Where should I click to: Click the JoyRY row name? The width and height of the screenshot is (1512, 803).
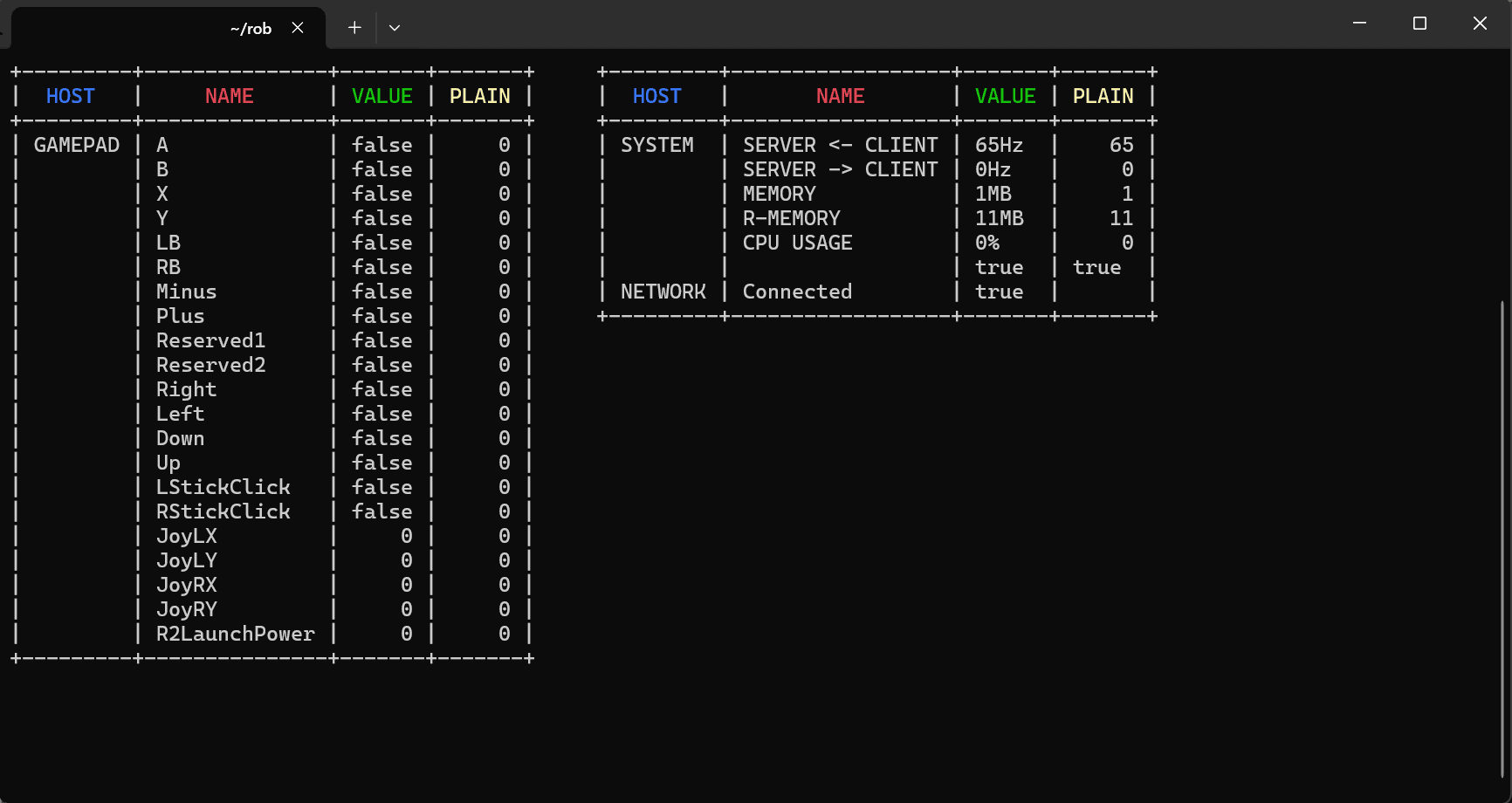point(186,609)
